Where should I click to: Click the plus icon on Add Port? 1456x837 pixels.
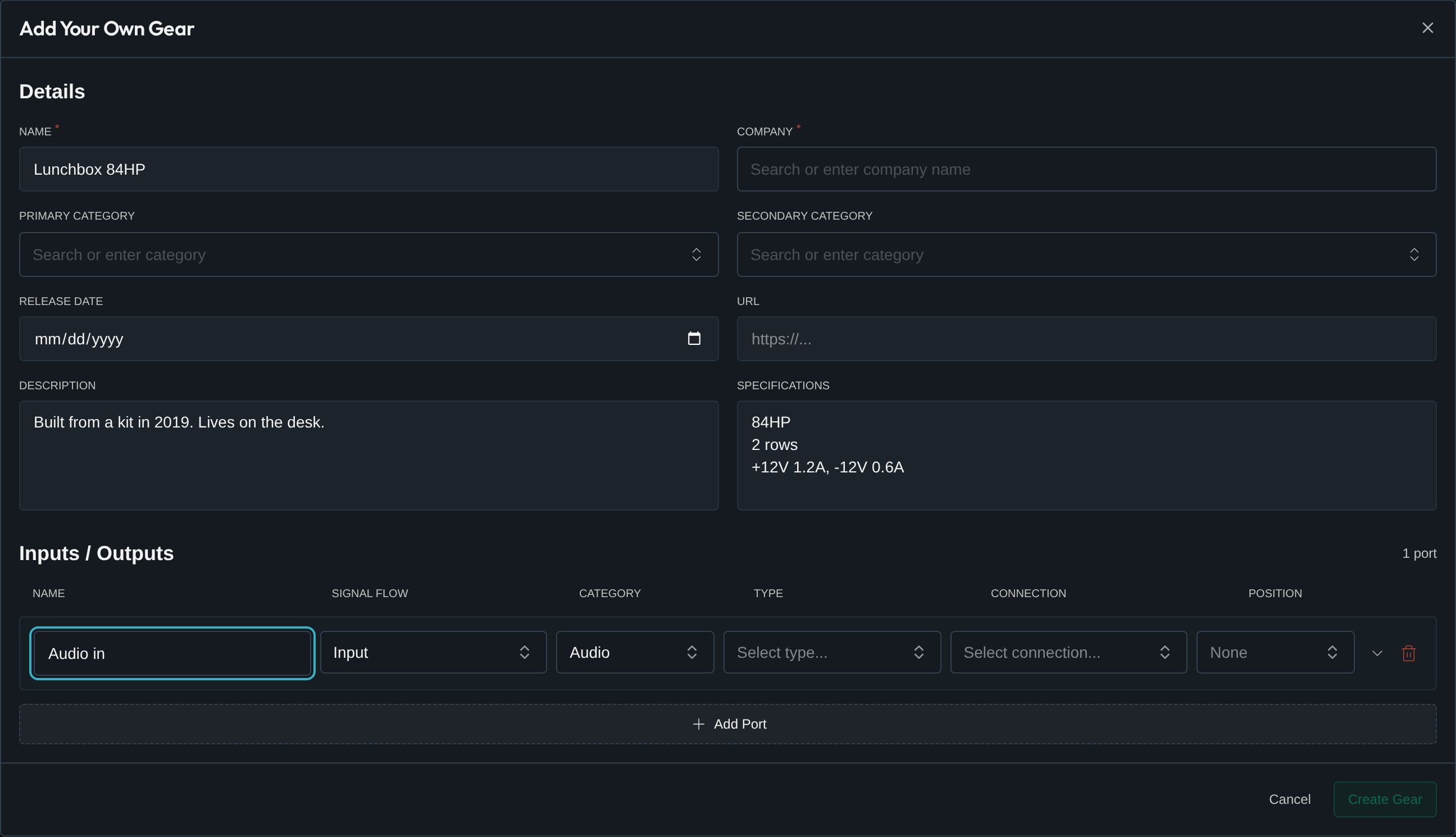698,724
